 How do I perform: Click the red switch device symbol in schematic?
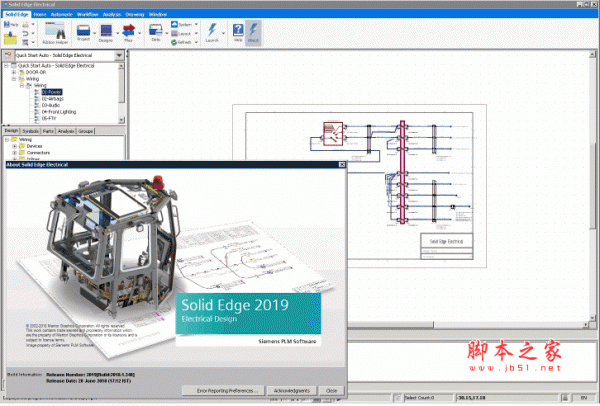[x=333, y=134]
